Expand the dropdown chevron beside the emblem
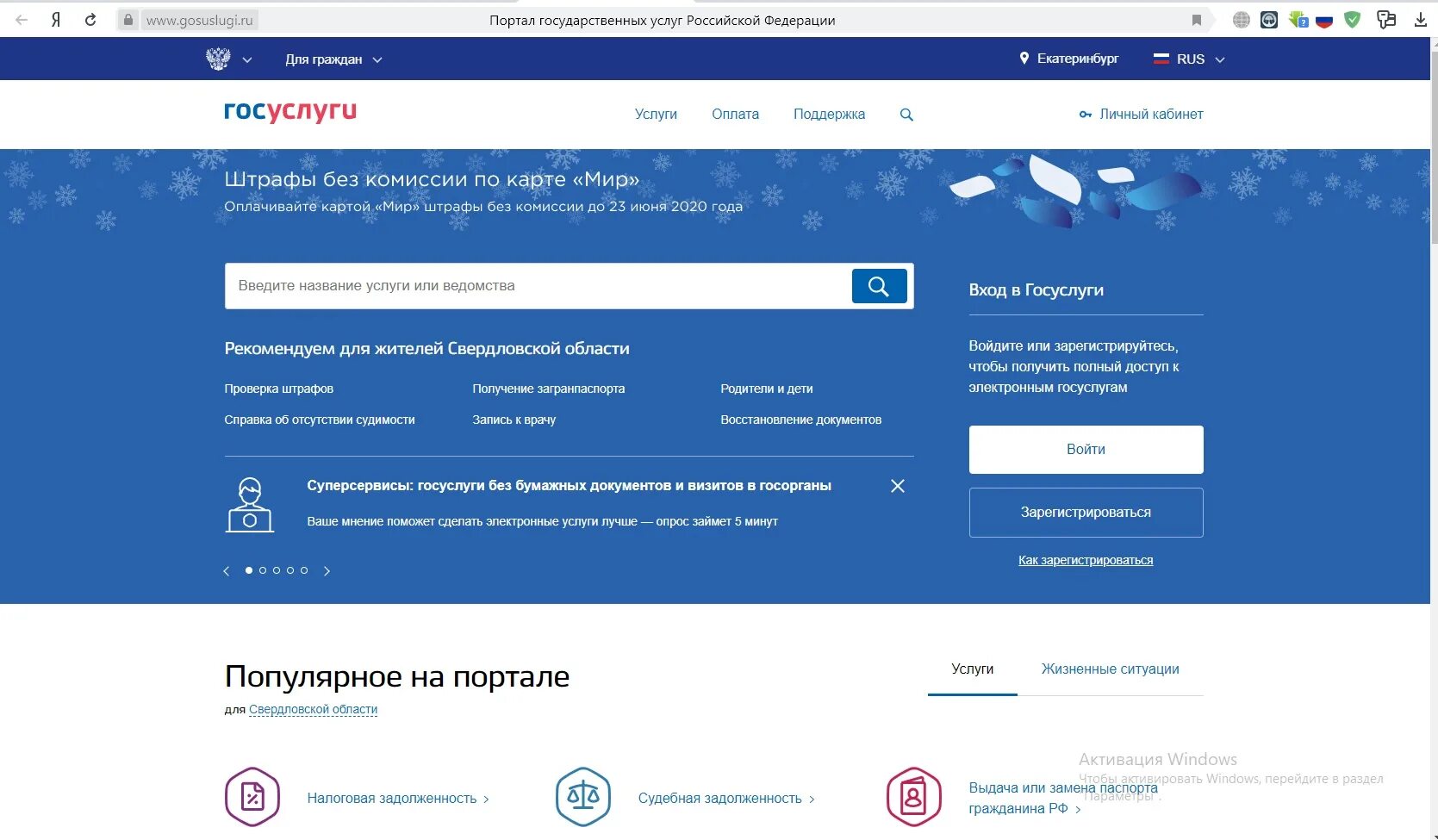This screenshot has height=840, width=1438. tap(247, 60)
